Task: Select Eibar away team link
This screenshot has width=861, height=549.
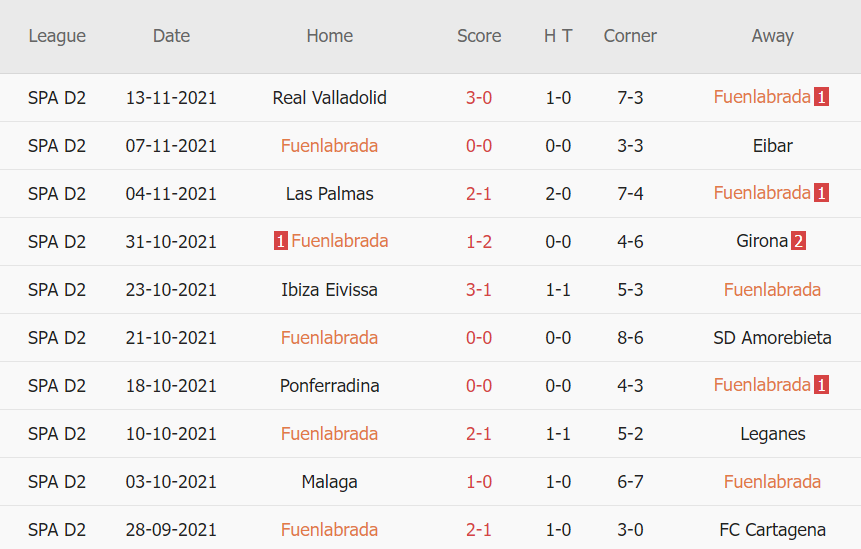Action: pos(772,146)
